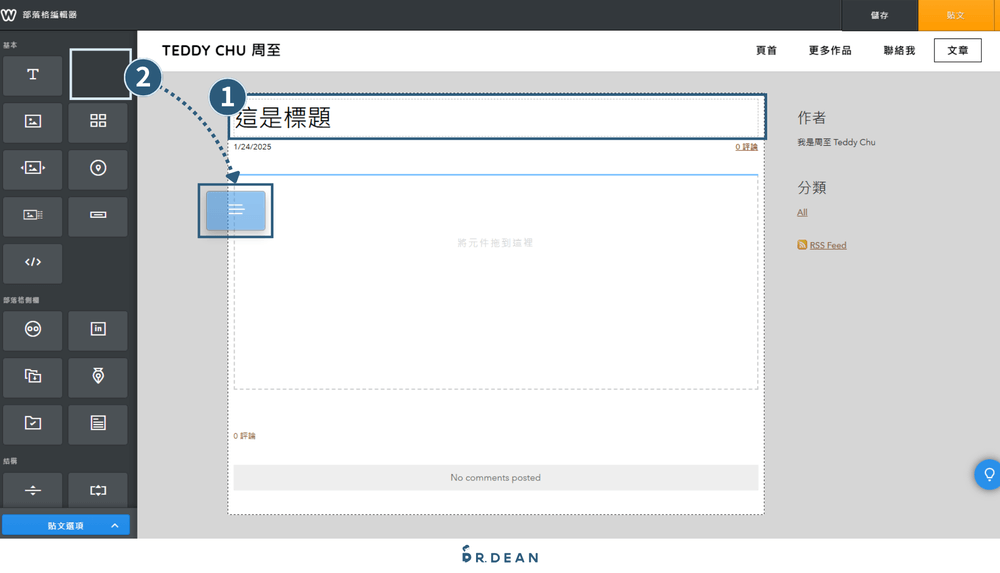Click the 部落格側欄 section label

(21, 300)
